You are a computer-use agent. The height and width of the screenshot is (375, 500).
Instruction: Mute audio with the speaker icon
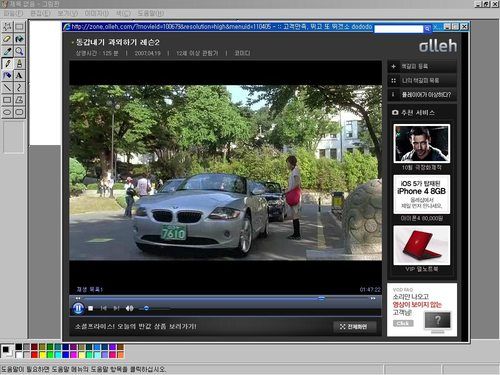tap(130, 308)
